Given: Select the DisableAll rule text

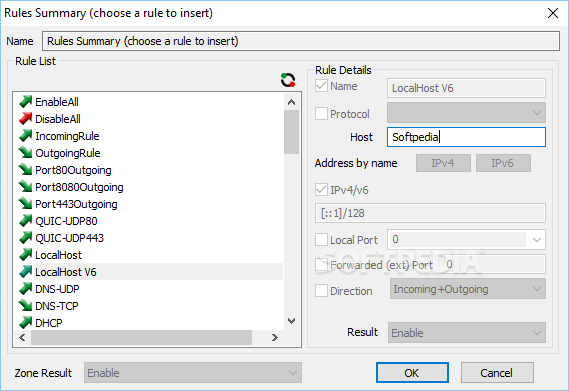Looking at the screenshot, I should (58, 119).
